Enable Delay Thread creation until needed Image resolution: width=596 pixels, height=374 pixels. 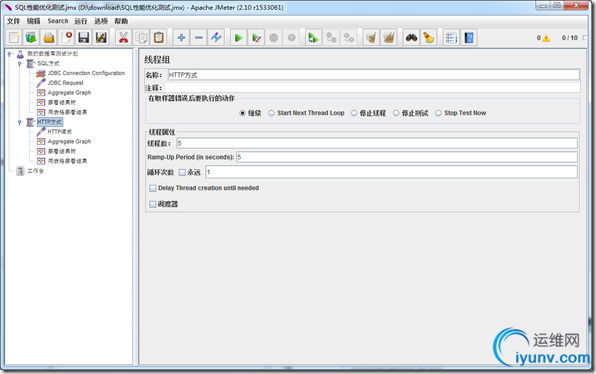[x=153, y=188]
